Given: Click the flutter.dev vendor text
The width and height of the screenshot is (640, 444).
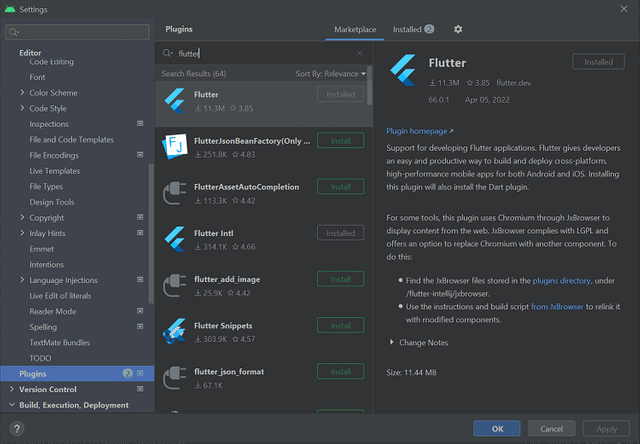Looking at the screenshot, I should tap(513, 83).
